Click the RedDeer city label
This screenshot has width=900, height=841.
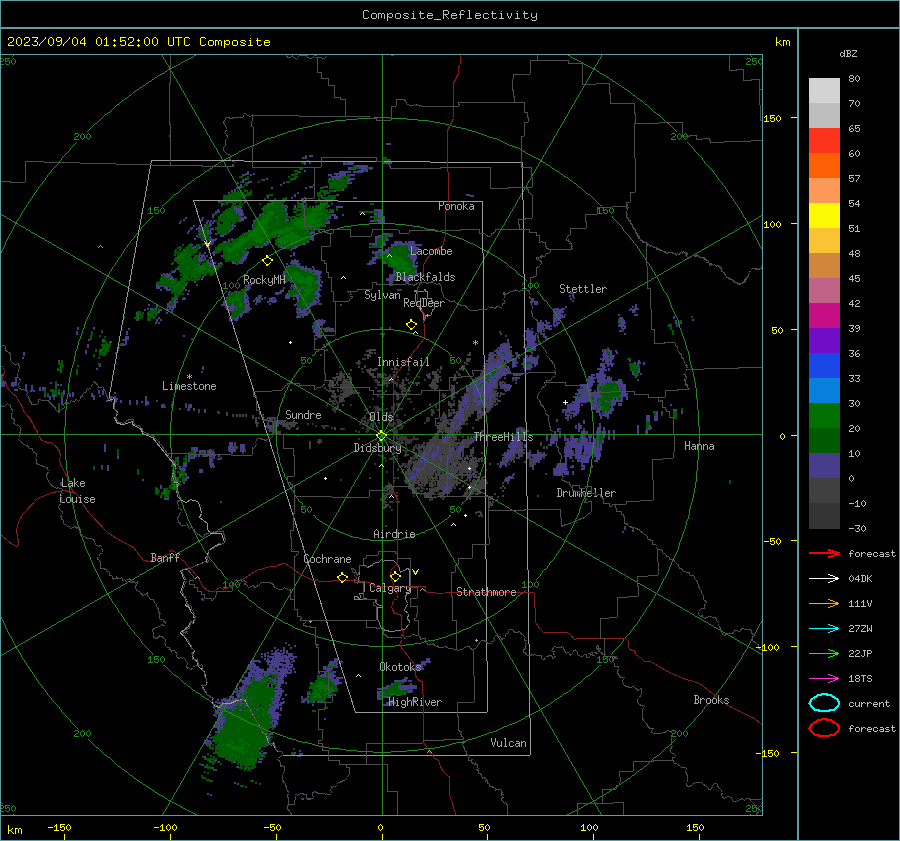(x=424, y=303)
